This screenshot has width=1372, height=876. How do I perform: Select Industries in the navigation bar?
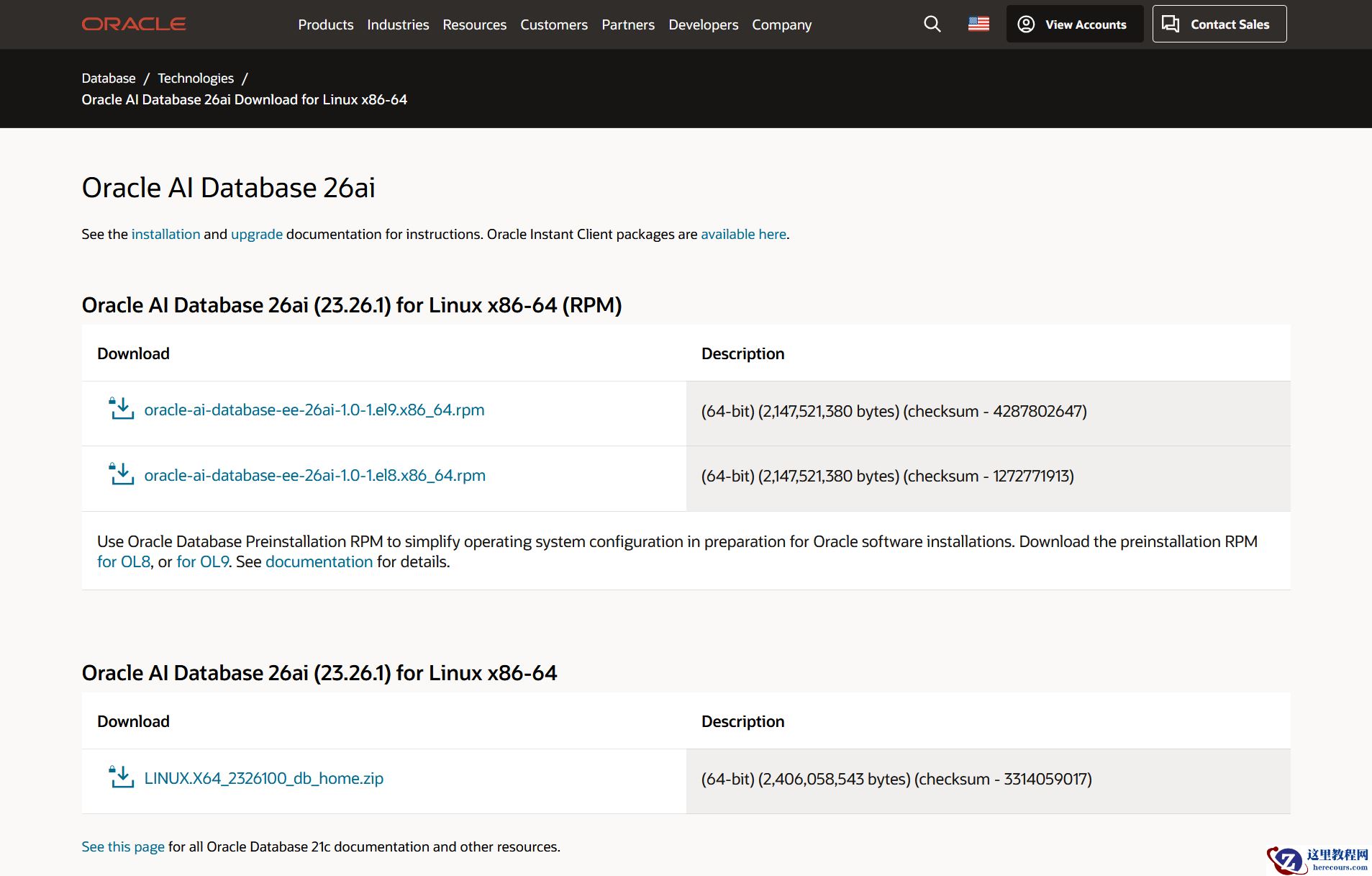click(397, 24)
